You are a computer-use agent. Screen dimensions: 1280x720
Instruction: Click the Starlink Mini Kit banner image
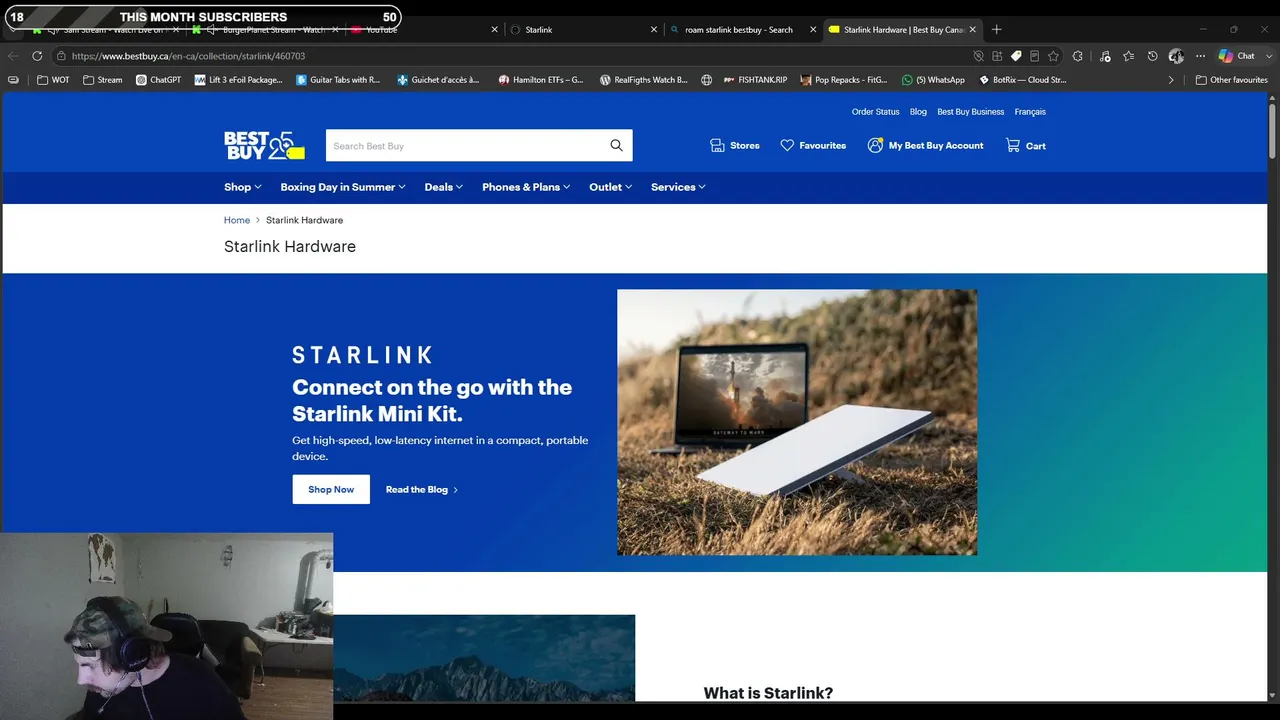[x=797, y=422]
